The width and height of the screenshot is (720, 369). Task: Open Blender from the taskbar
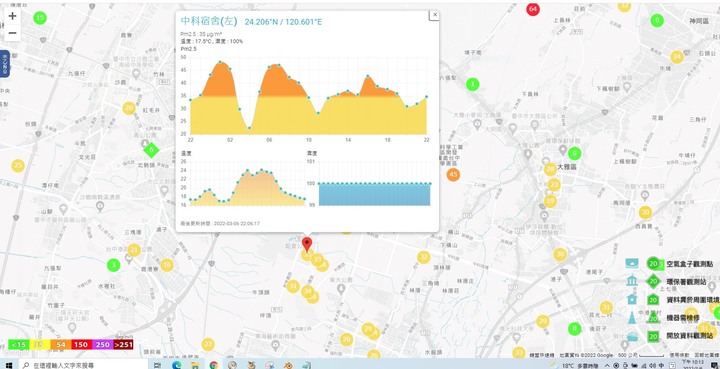pyautogui.click(x=287, y=365)
